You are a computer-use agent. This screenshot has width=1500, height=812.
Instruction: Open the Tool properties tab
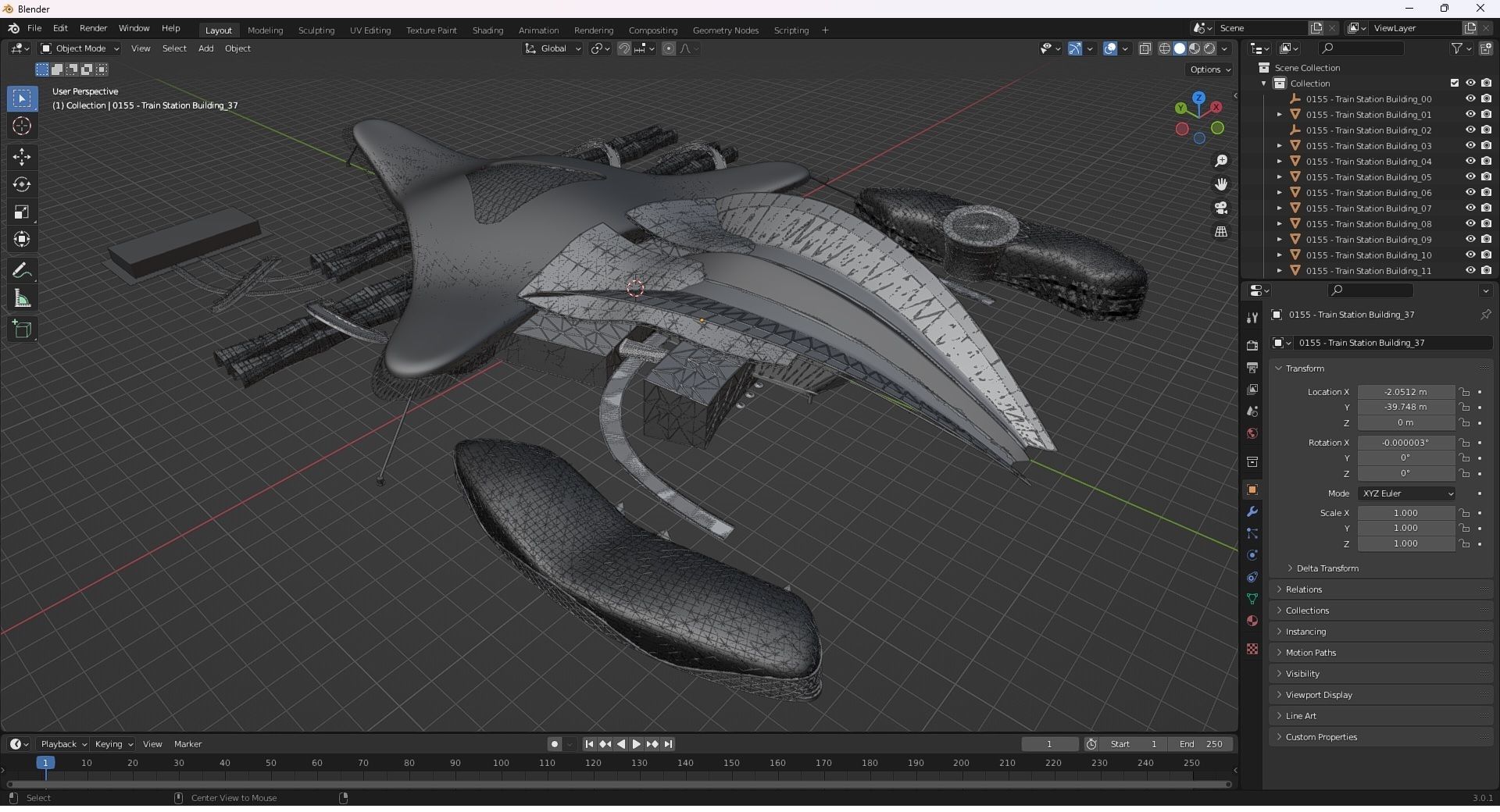[1252, 317]
